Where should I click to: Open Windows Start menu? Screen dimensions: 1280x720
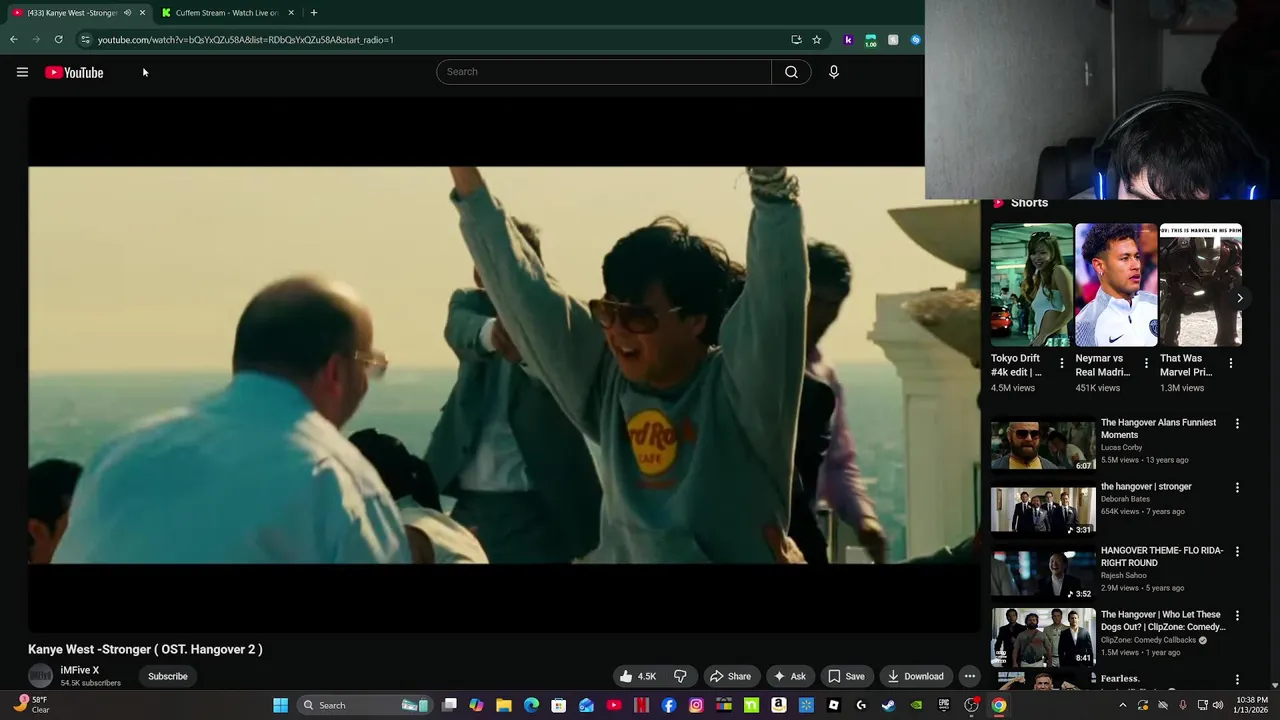tap(281, 705)
